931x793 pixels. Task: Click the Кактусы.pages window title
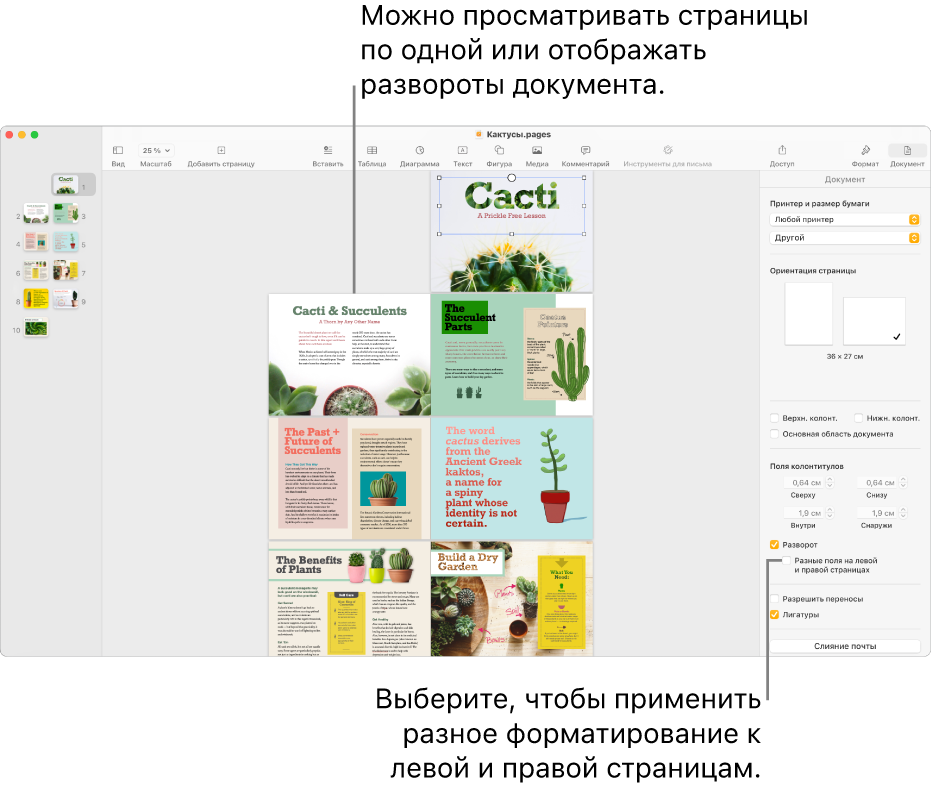click(518, 134)
